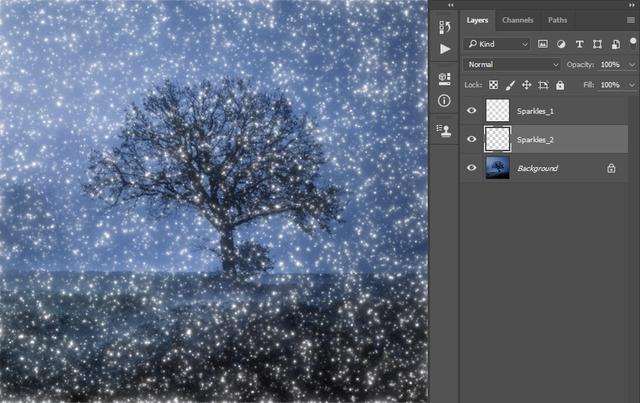Hide the Sparkles_2 layer
Image resolution: width=640 pixels, height=403 pixels.
pos(471,139)
